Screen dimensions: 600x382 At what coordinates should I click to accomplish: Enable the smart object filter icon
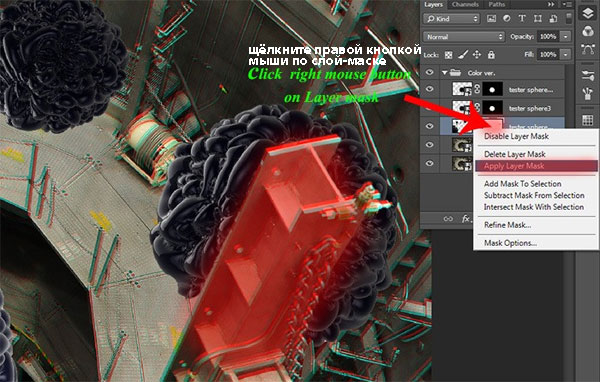click(553, 18)
